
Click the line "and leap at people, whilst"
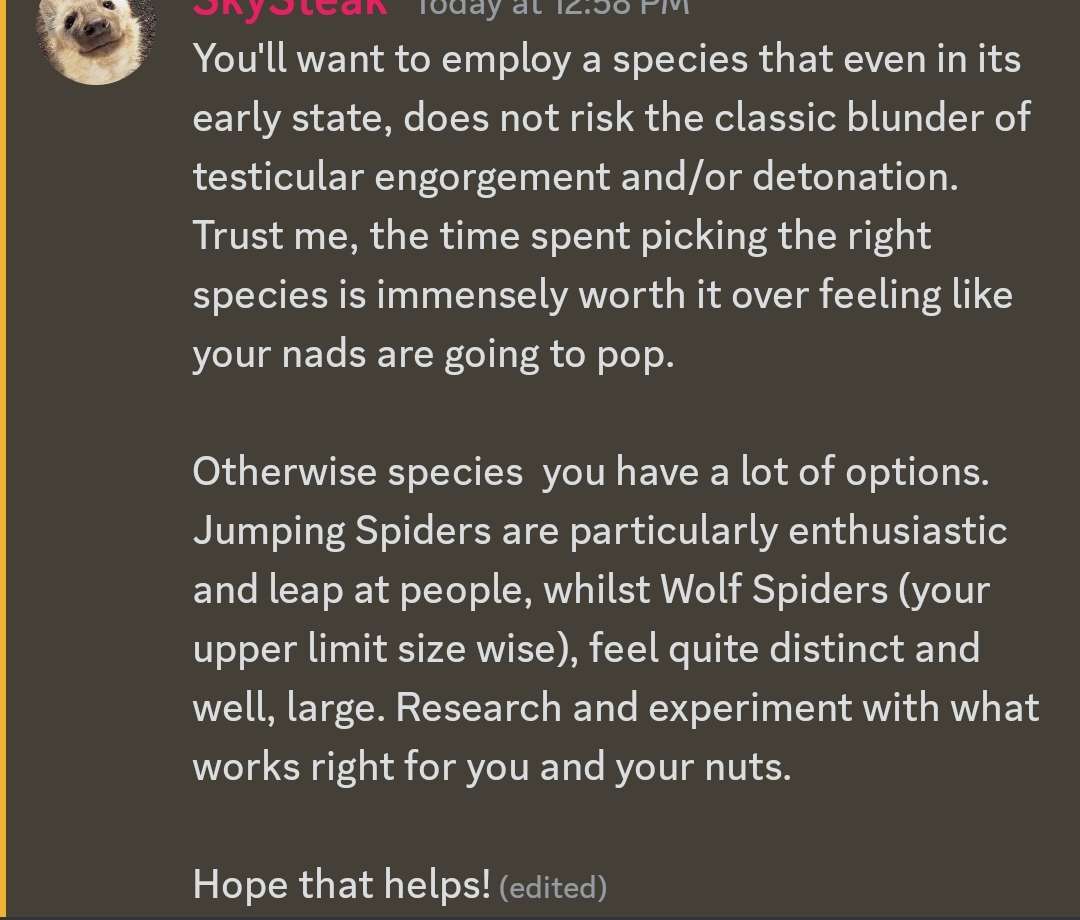click(592, 590)
